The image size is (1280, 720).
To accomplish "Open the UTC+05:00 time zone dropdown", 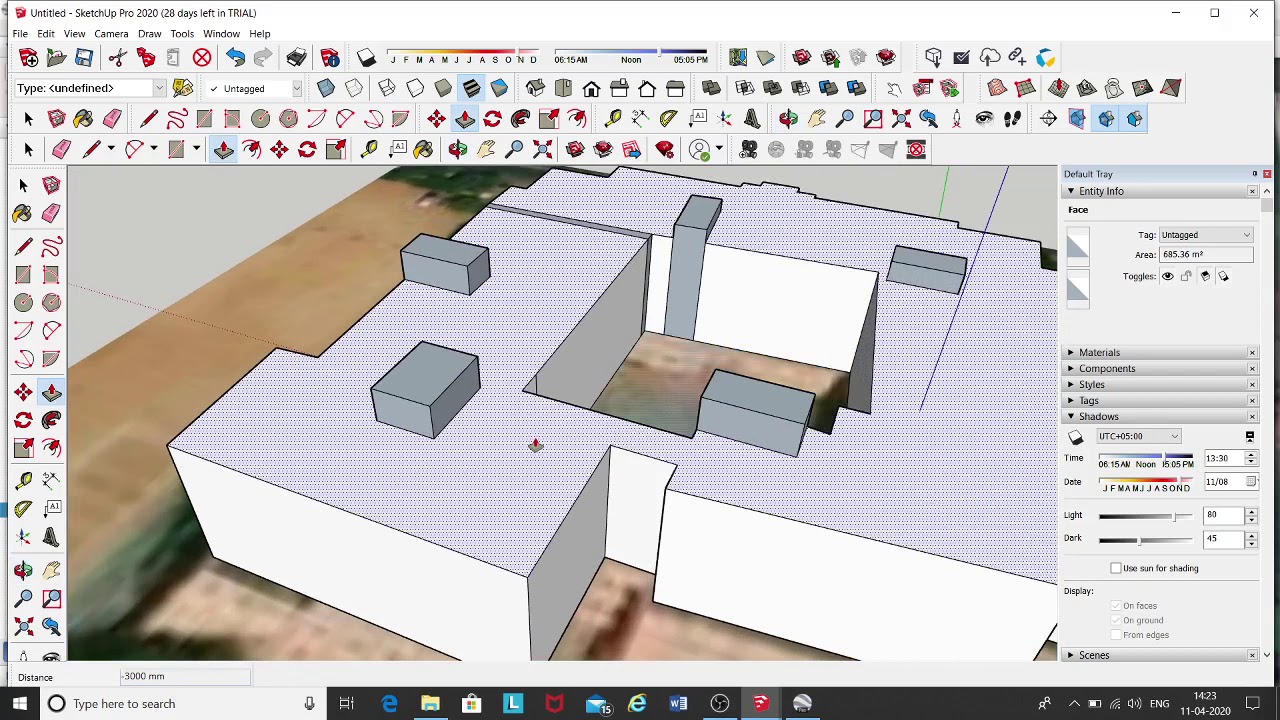I will pyautogui.click(x=1139, y=436).
